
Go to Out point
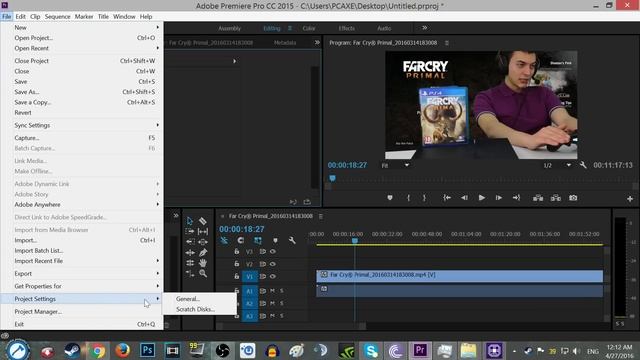(x=516, y=198)
